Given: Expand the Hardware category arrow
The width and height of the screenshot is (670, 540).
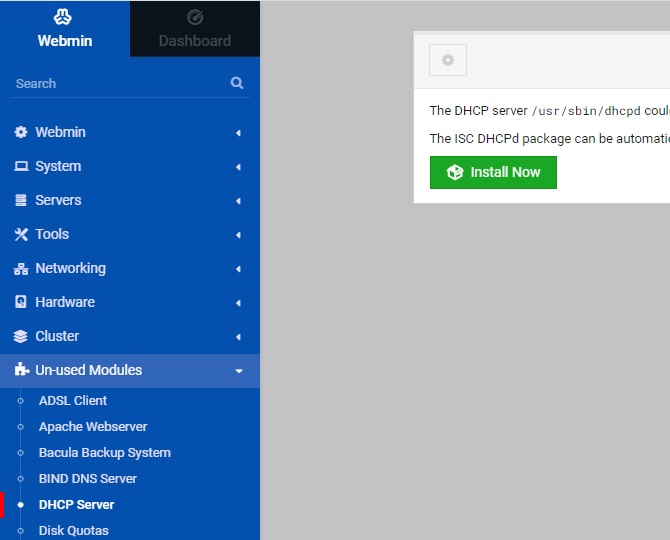Looking at the screenshot, I should (238, 303).
